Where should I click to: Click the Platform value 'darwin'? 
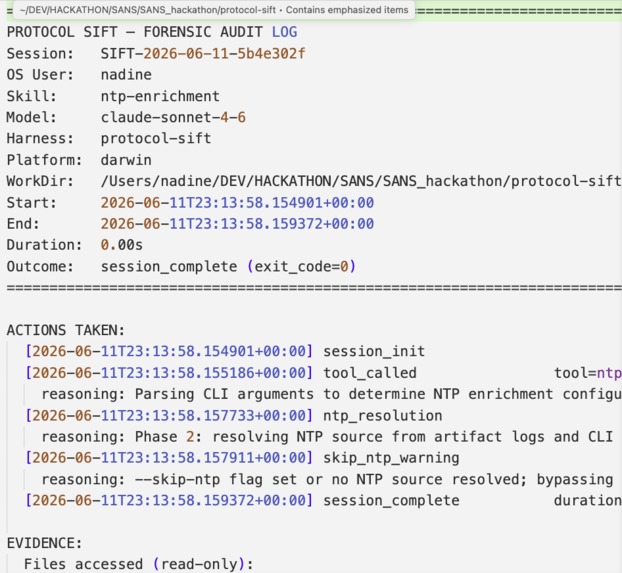(x=126, y=160)
